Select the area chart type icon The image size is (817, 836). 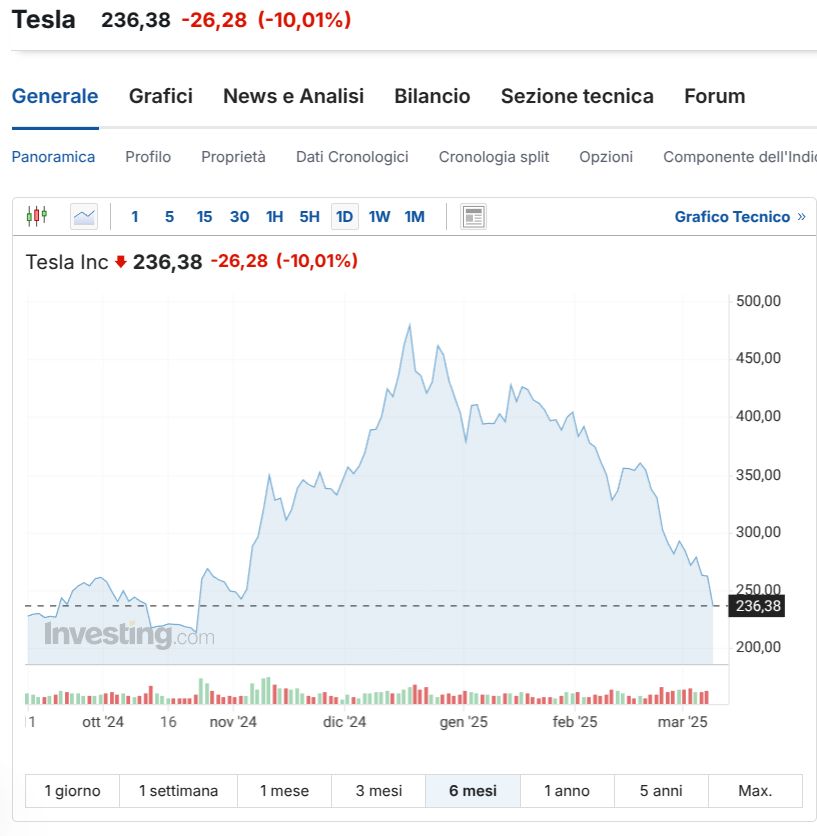[84, 216]
